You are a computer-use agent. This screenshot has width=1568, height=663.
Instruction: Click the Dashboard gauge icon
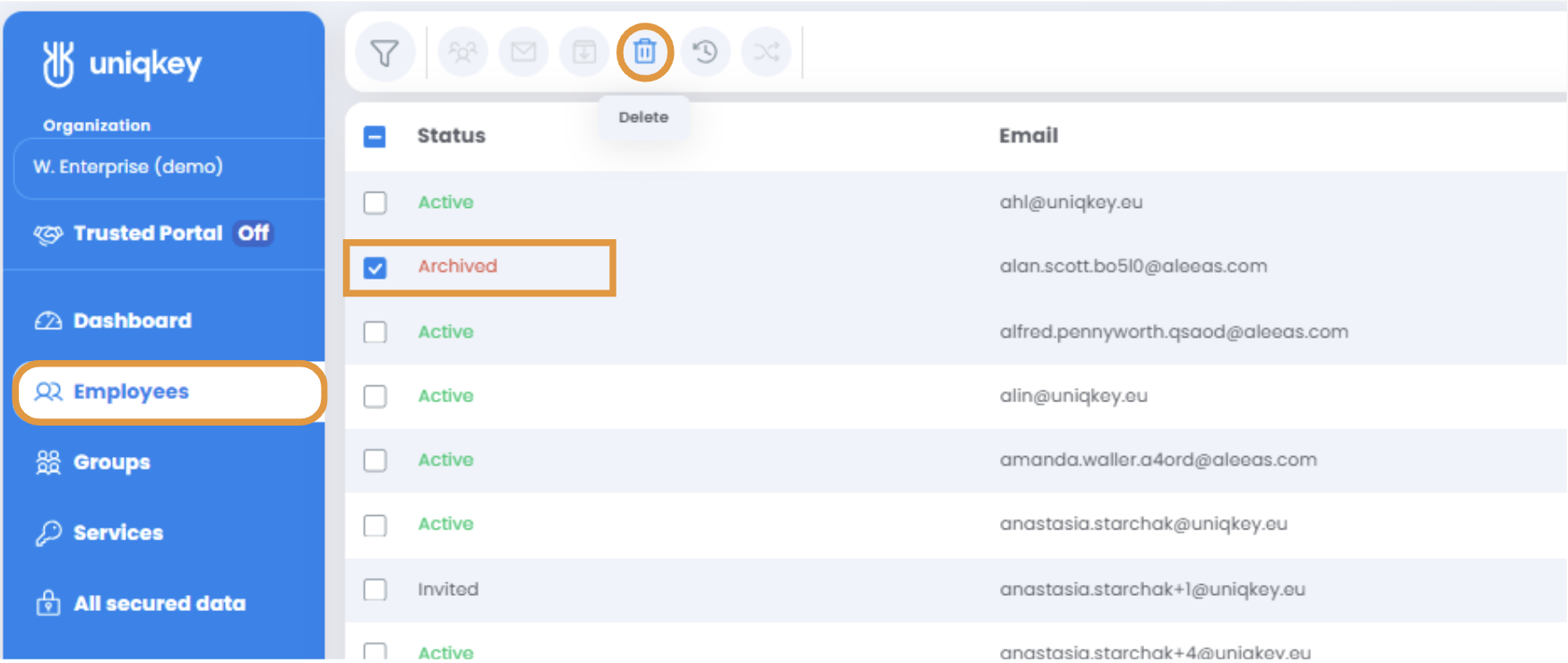click(48, 321)
